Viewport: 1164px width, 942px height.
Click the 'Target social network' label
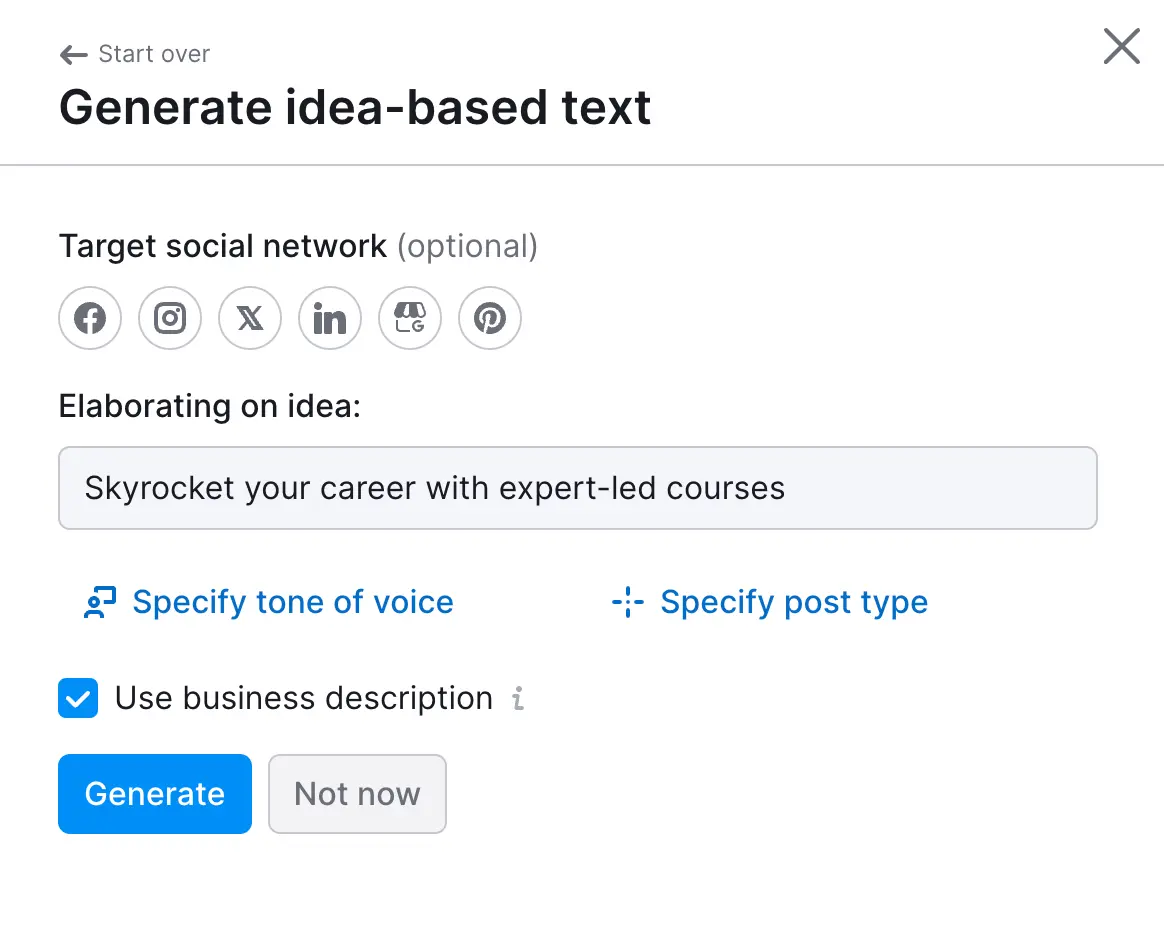[223, 246]
